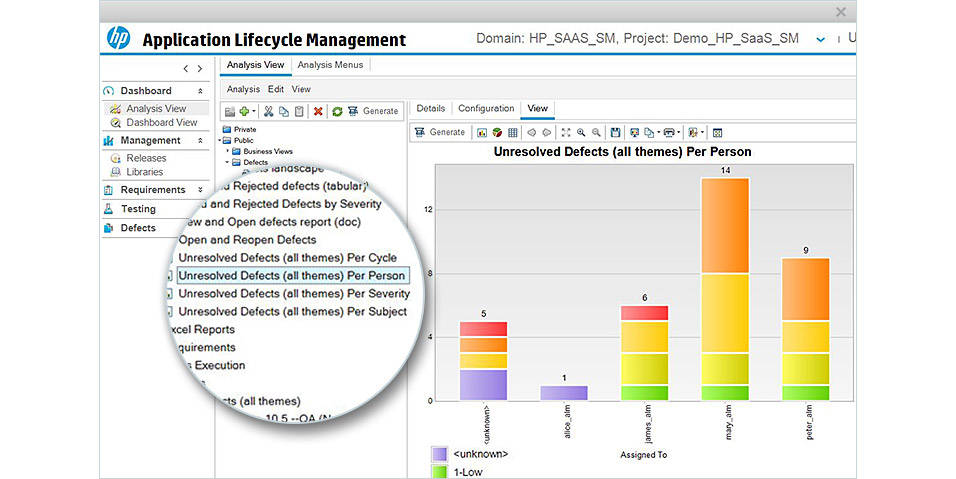Open the copy graph dropdown arrow
The image size is (956, 479).
658,132
